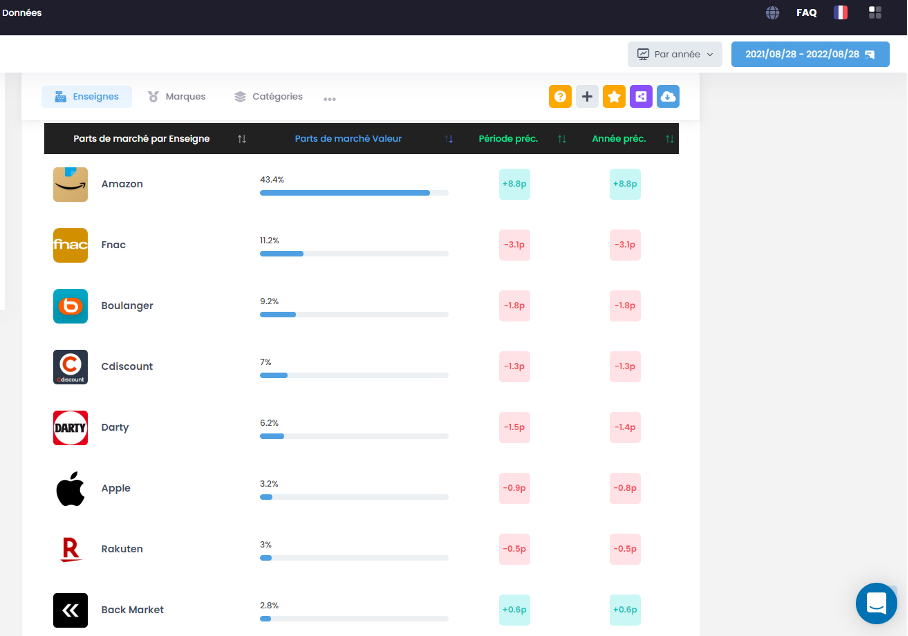Image resolution: width=908 pixels, height=636 pixels.
Task: Open the FAQ link
Action: coord(806,13)
